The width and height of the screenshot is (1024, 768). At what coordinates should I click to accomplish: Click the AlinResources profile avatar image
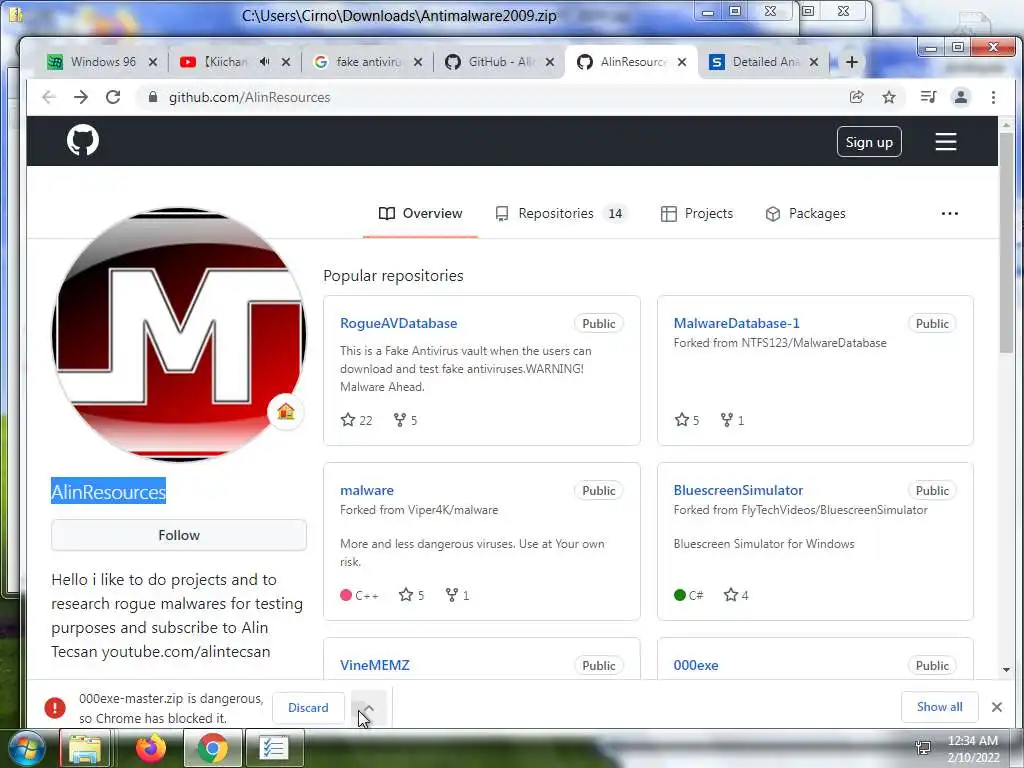click(178, 334)
